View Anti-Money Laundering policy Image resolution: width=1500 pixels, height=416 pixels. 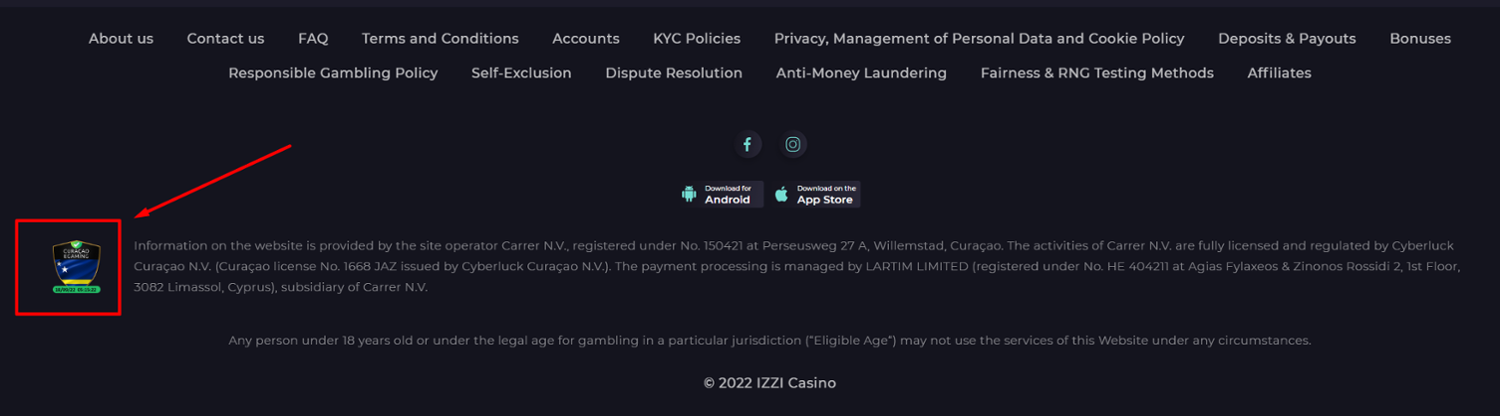861,73
